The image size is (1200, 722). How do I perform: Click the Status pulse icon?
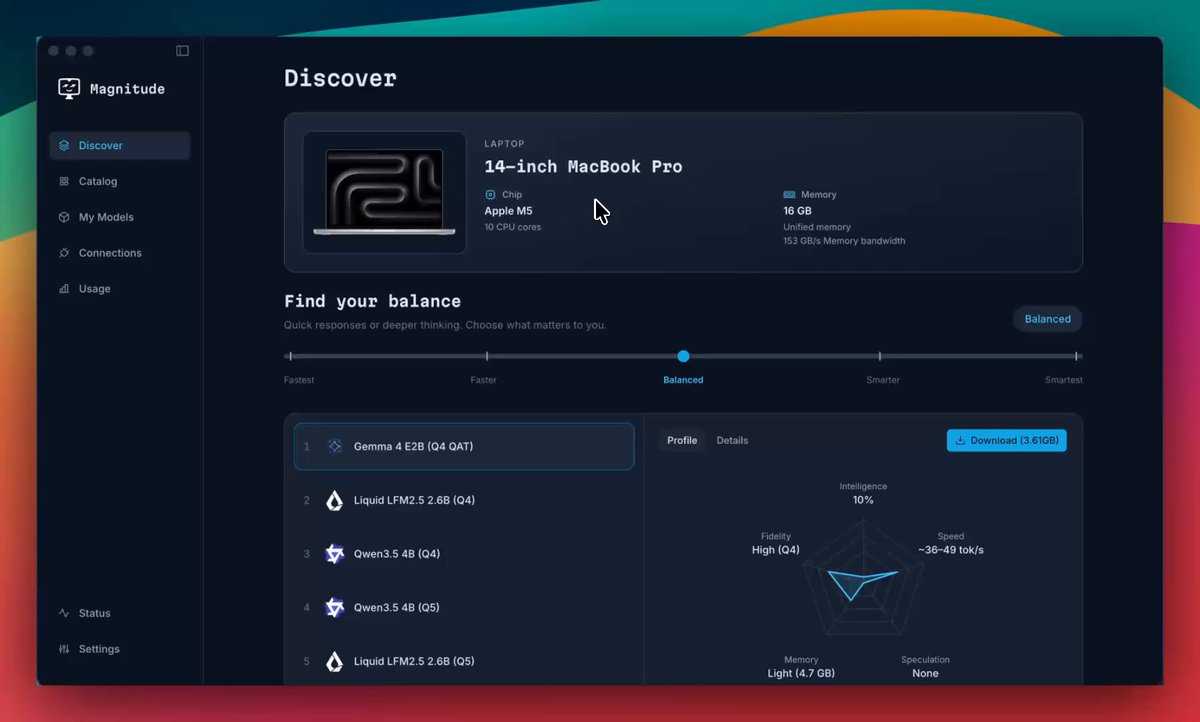click(x=64, y=613)
